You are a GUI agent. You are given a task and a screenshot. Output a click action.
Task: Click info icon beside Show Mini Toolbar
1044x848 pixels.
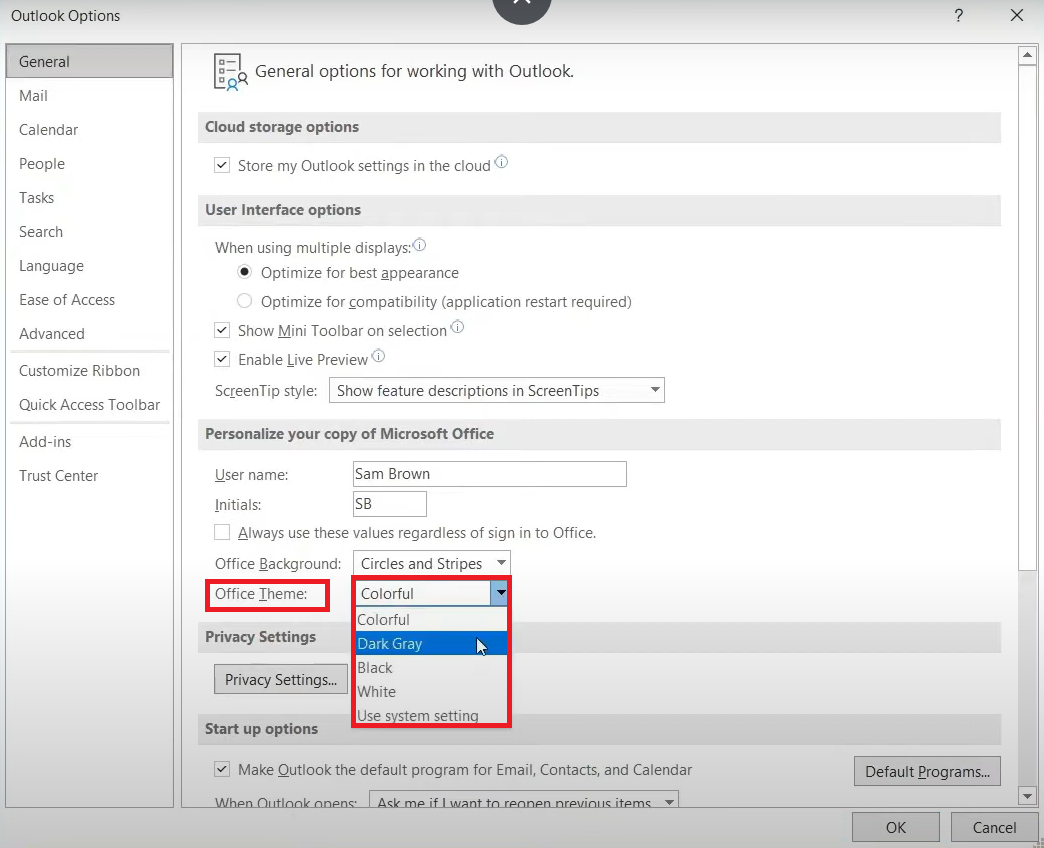(457, 327)
